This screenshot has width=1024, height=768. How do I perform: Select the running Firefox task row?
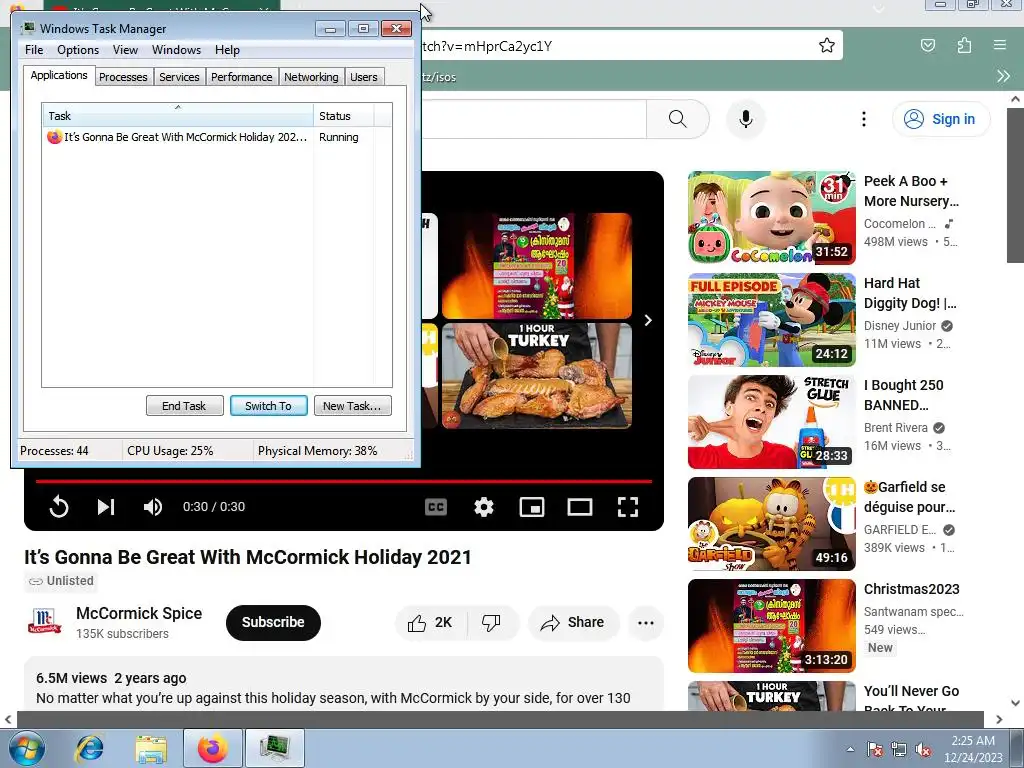point(209,137)
